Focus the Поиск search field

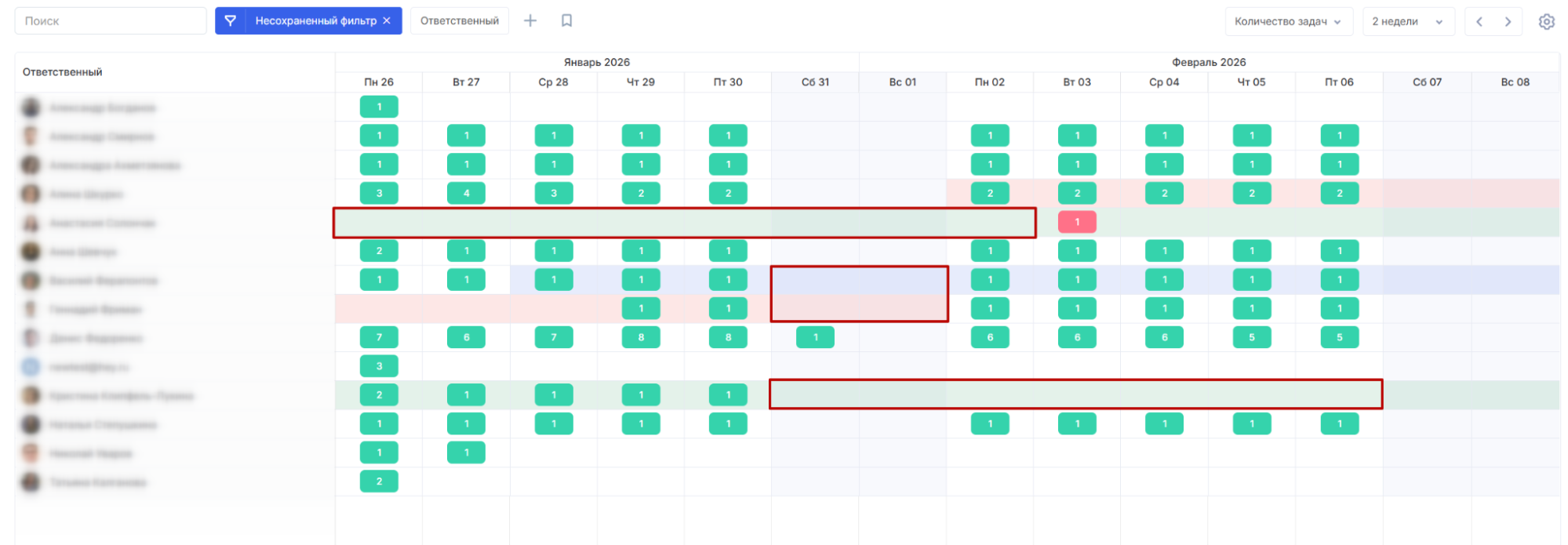click(111, 21)
